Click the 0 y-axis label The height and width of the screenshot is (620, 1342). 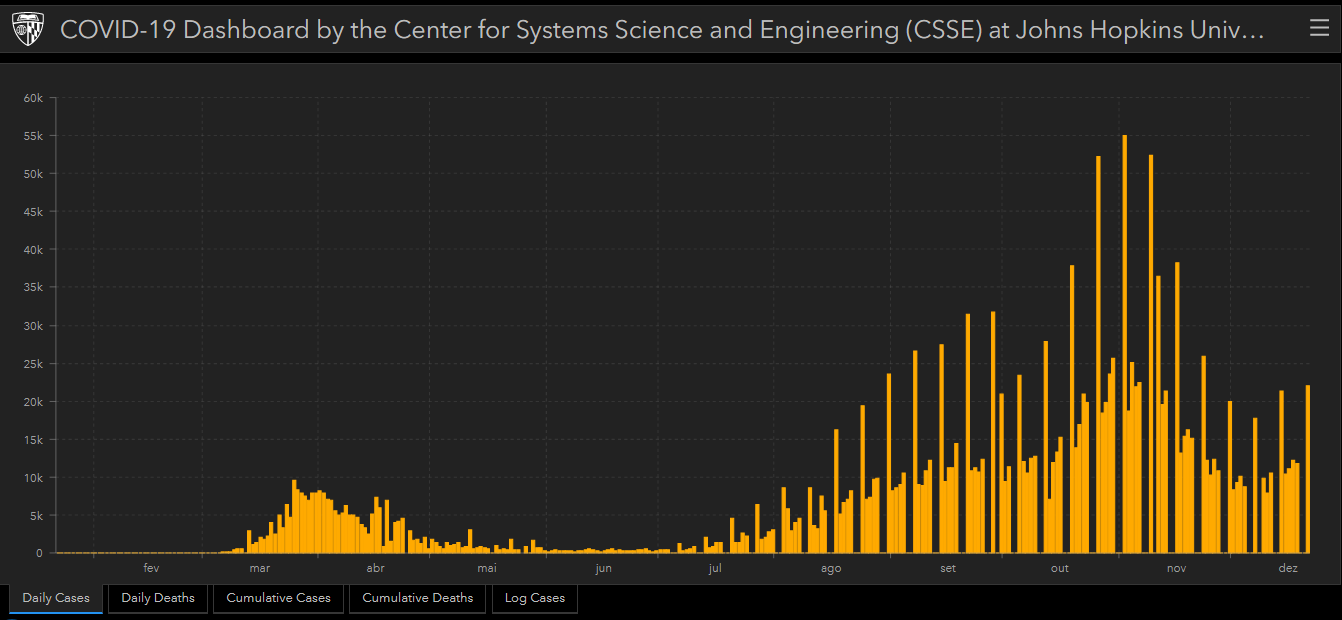40,553
